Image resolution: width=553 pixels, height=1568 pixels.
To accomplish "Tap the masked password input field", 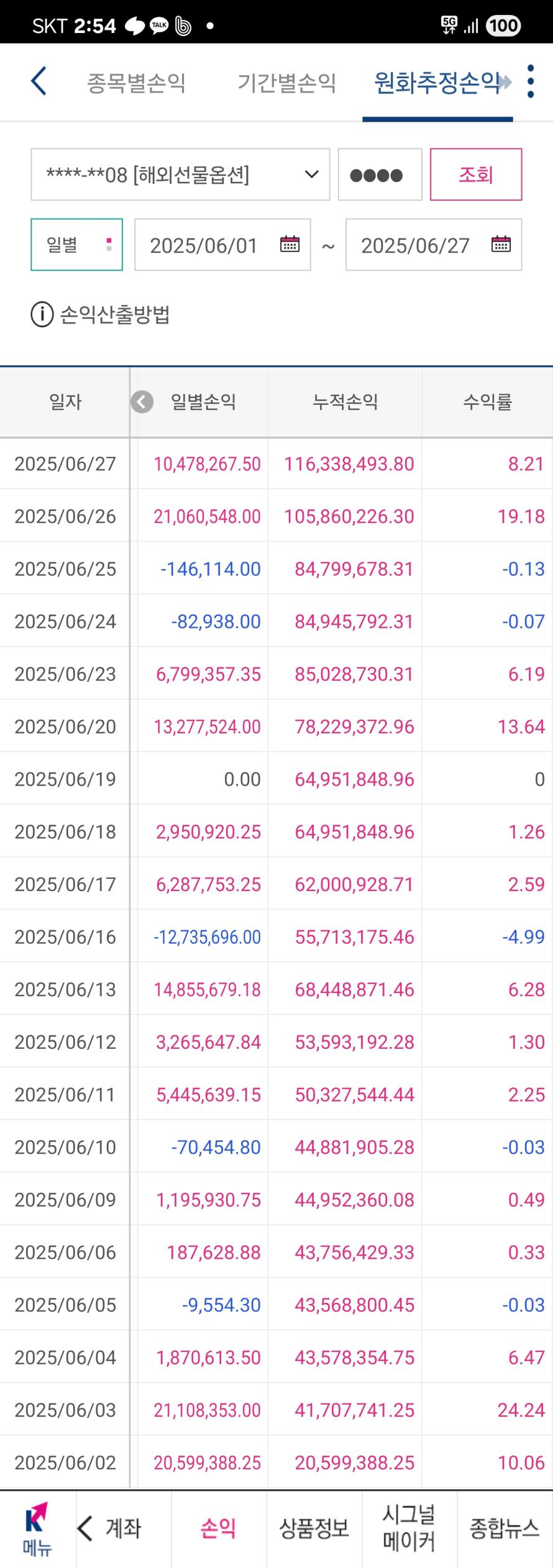I will [x=380, y=174].
